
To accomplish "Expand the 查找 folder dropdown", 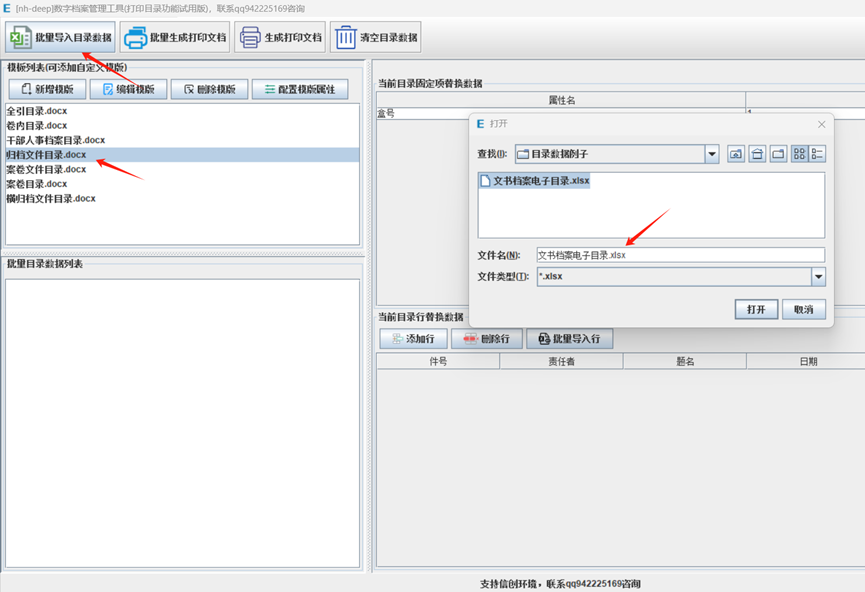I will (x=712, y=154).
